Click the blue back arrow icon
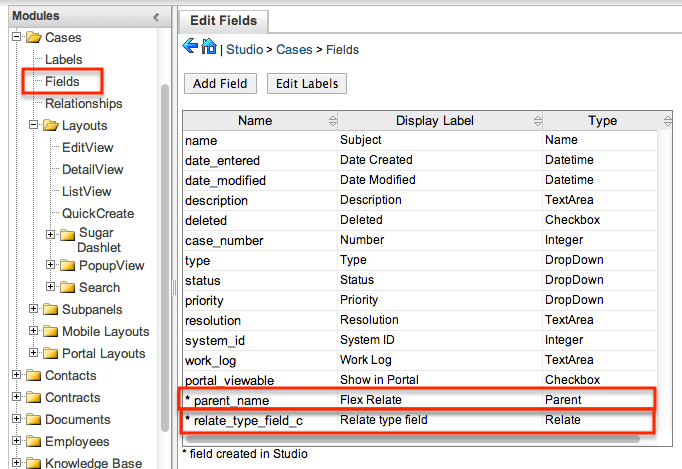Screen dimensions: 682x469 pyautogui.click(x=191, y=47)
